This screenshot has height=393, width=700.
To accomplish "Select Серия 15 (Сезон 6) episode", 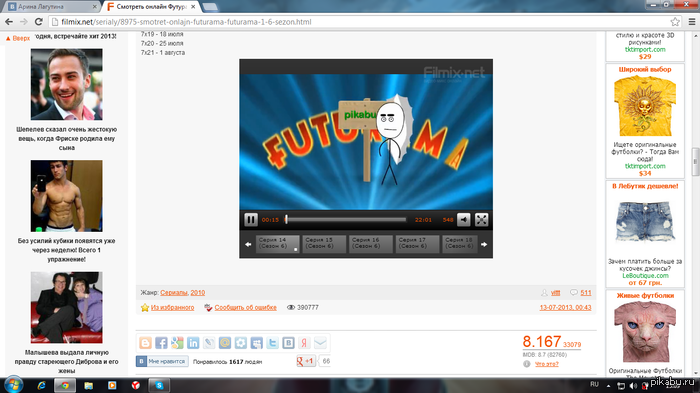I will [x=324, y=244].
